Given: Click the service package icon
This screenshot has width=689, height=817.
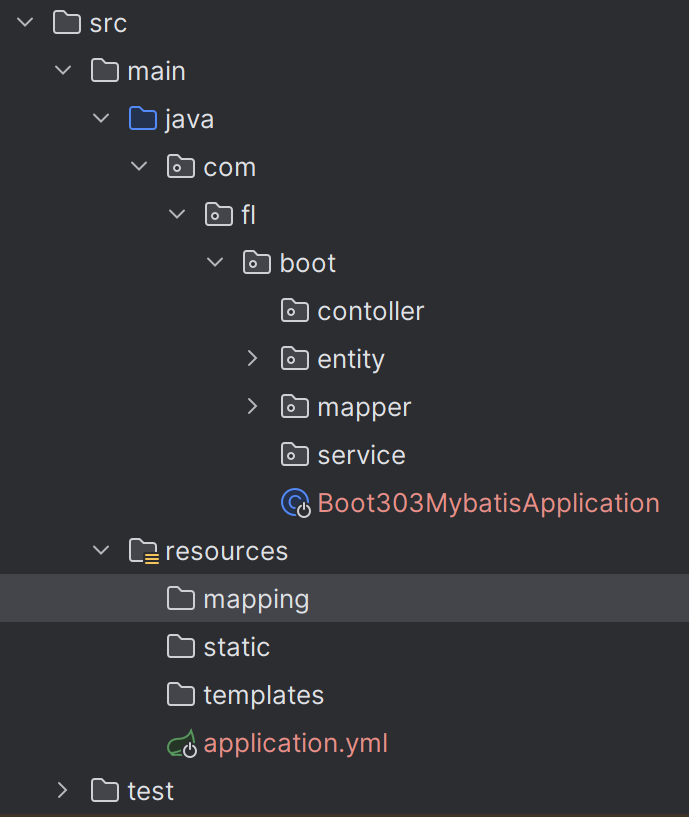Looking at the screenshot, I should 294,455.
